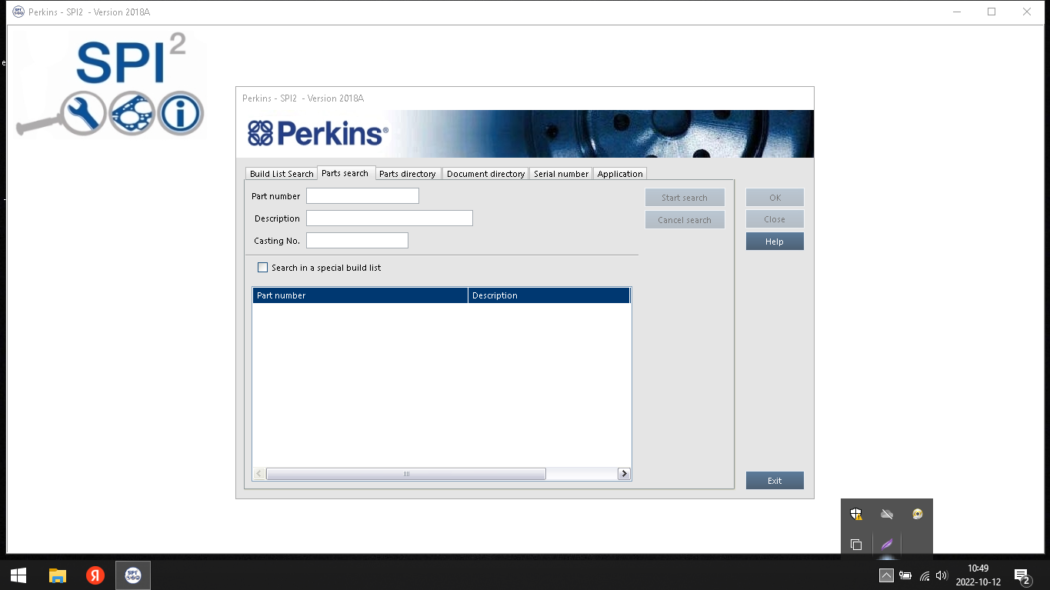Click the Perkins logo in banner
This screenshot has height=590, width=1050.
pos(317,133)
